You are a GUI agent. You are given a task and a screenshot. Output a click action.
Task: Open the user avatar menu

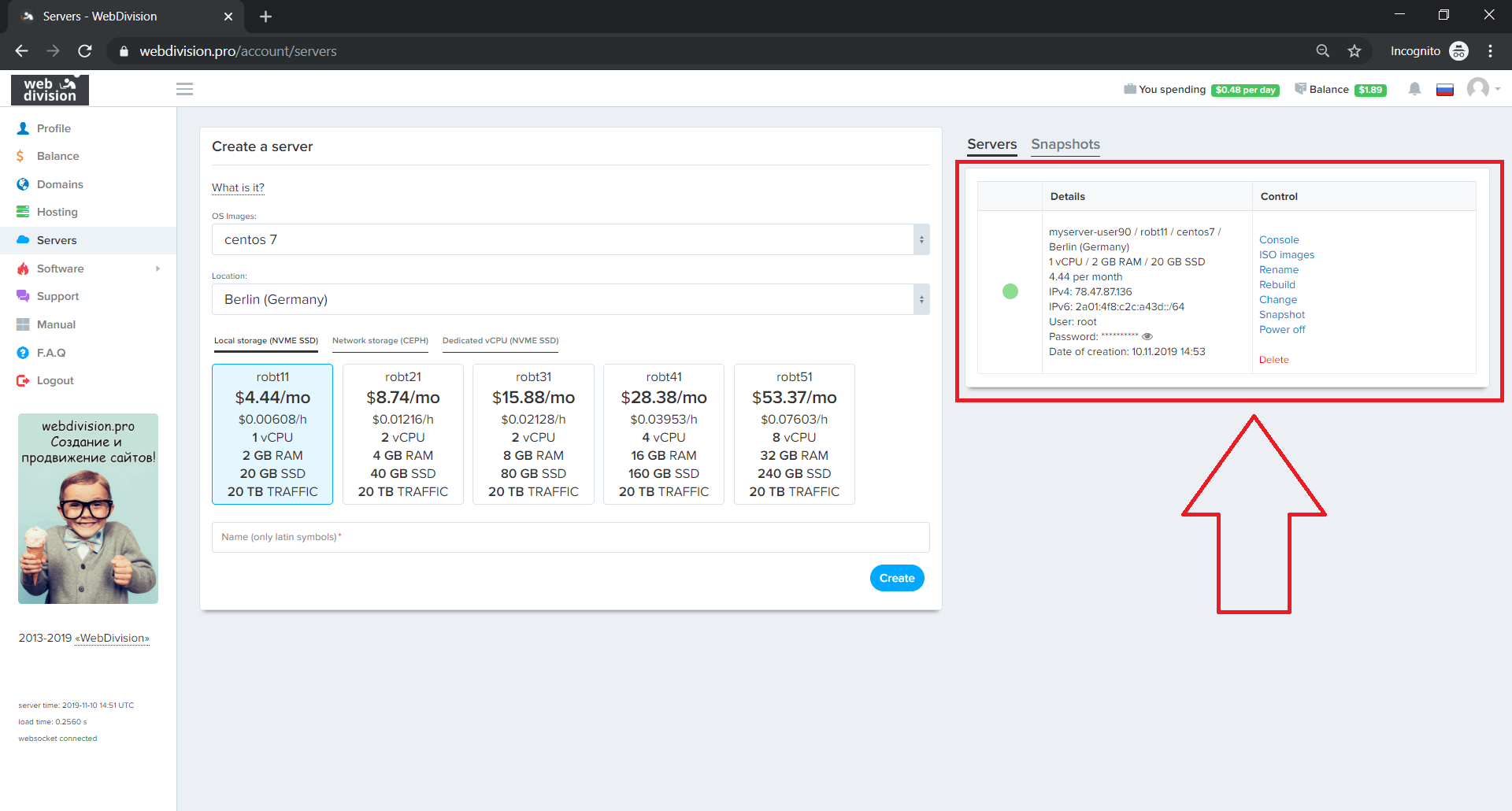1480,88
